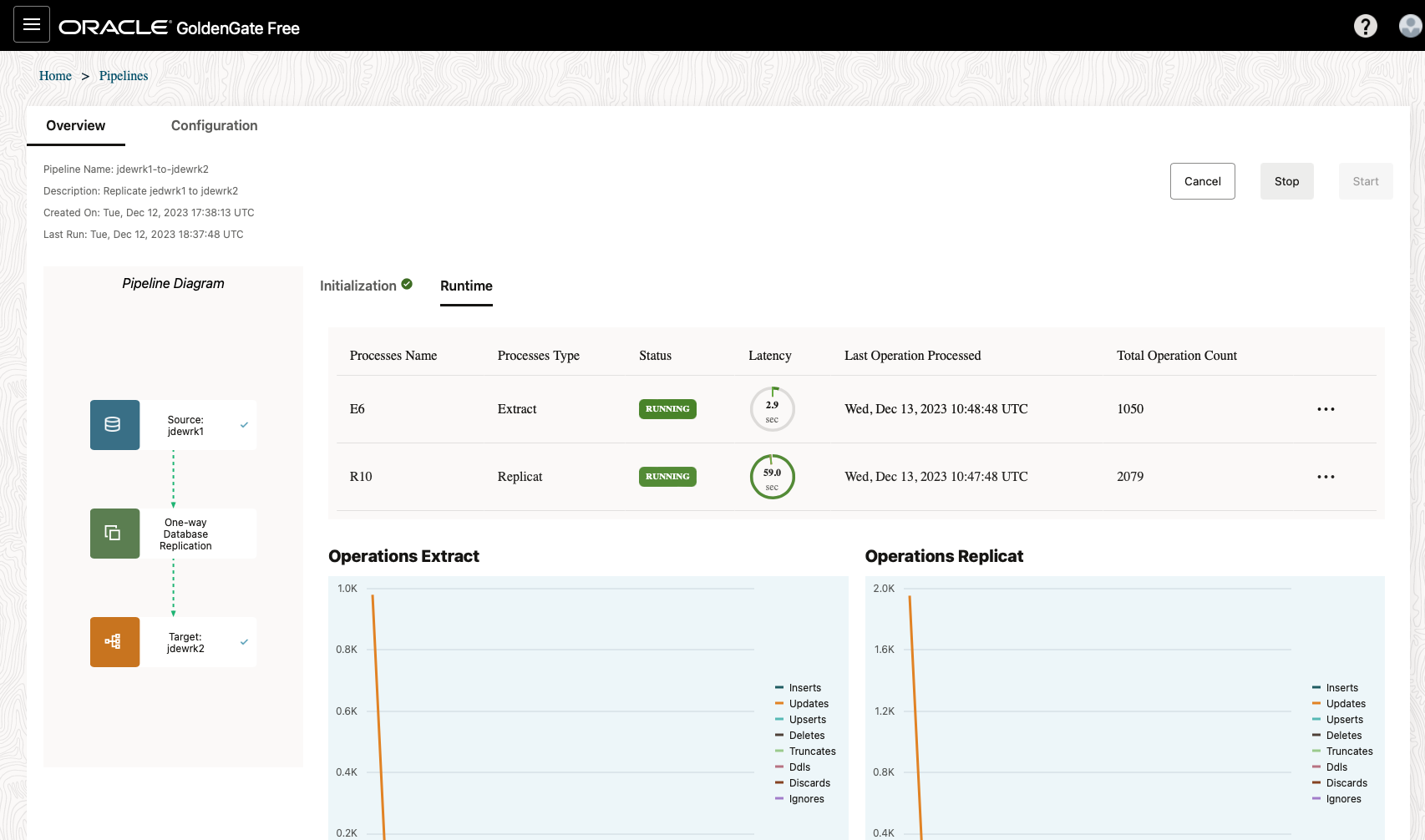
Task: Toggle Upserts in Operations Replicat legend
Action: coord(1338,720)
